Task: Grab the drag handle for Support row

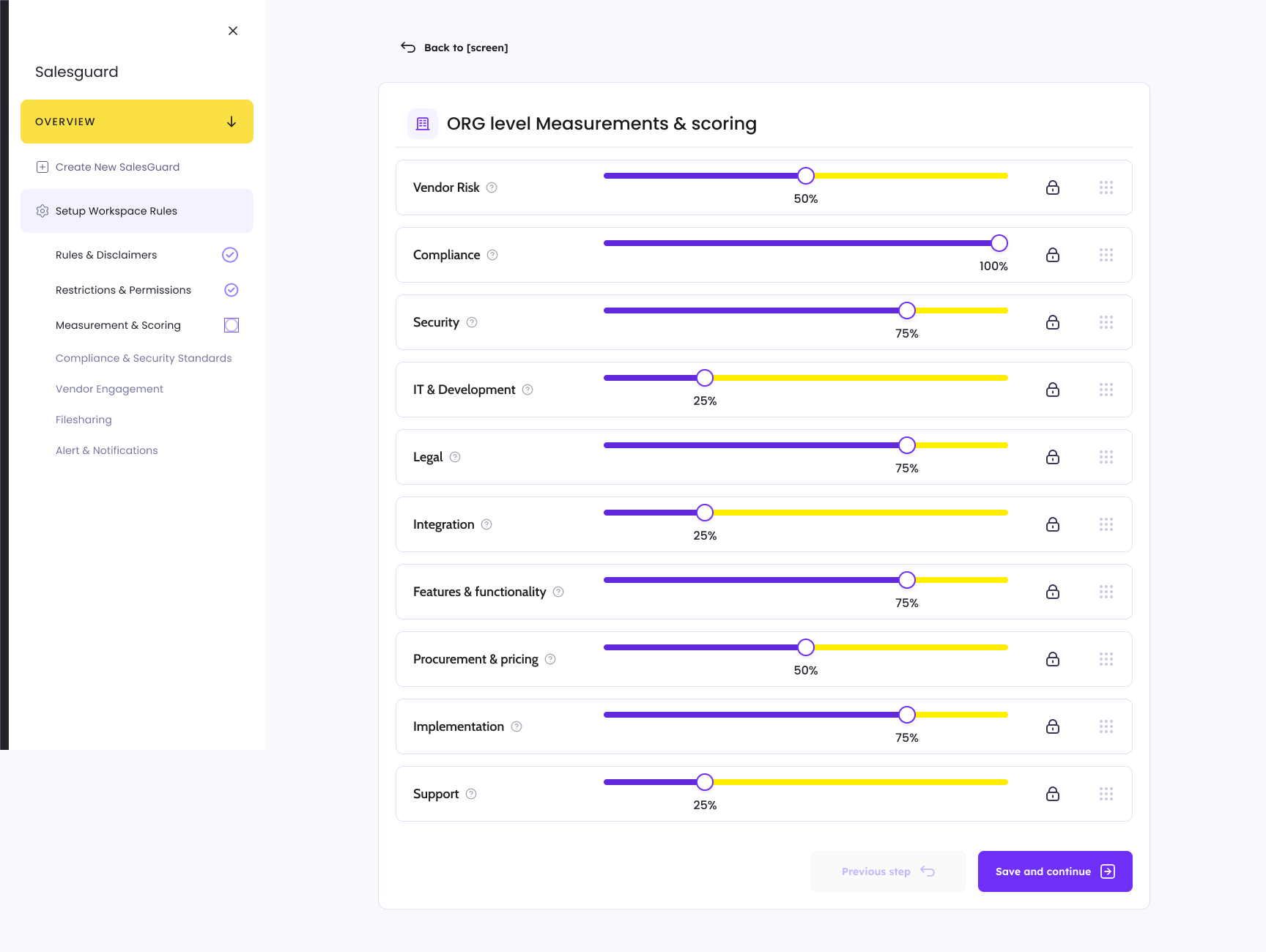Action: (x=1106, y=794)
